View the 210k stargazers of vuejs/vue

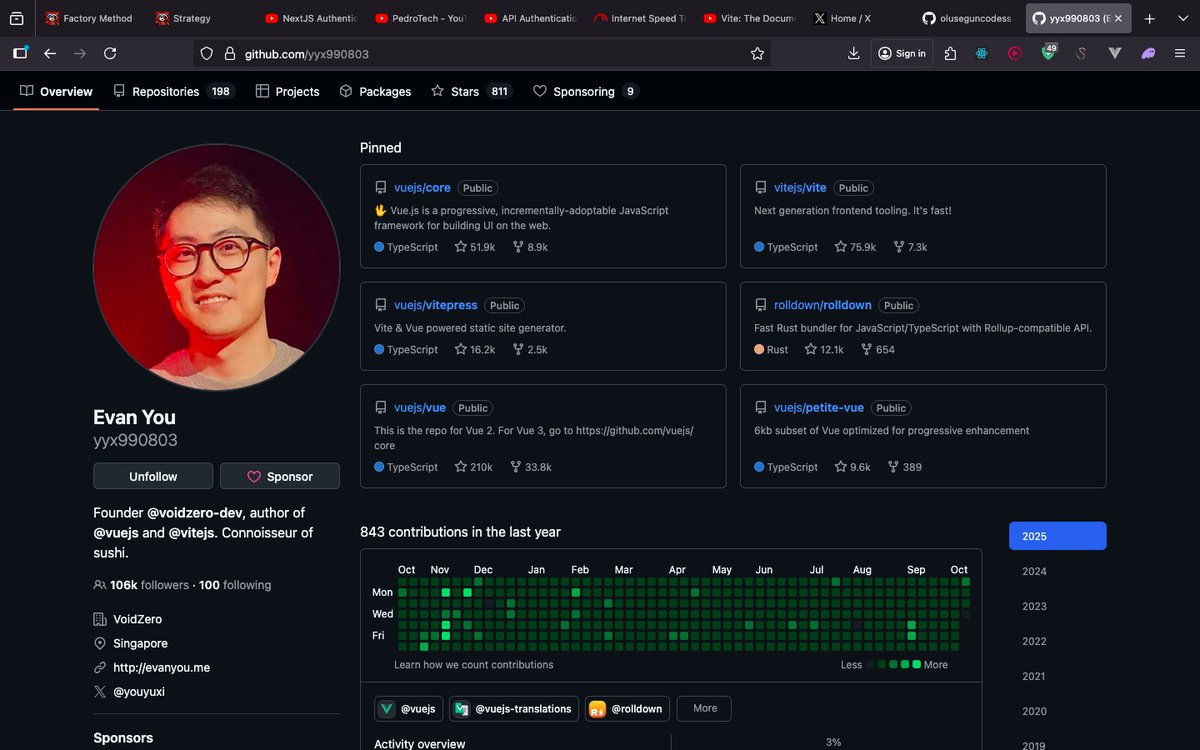click(474, 467)
